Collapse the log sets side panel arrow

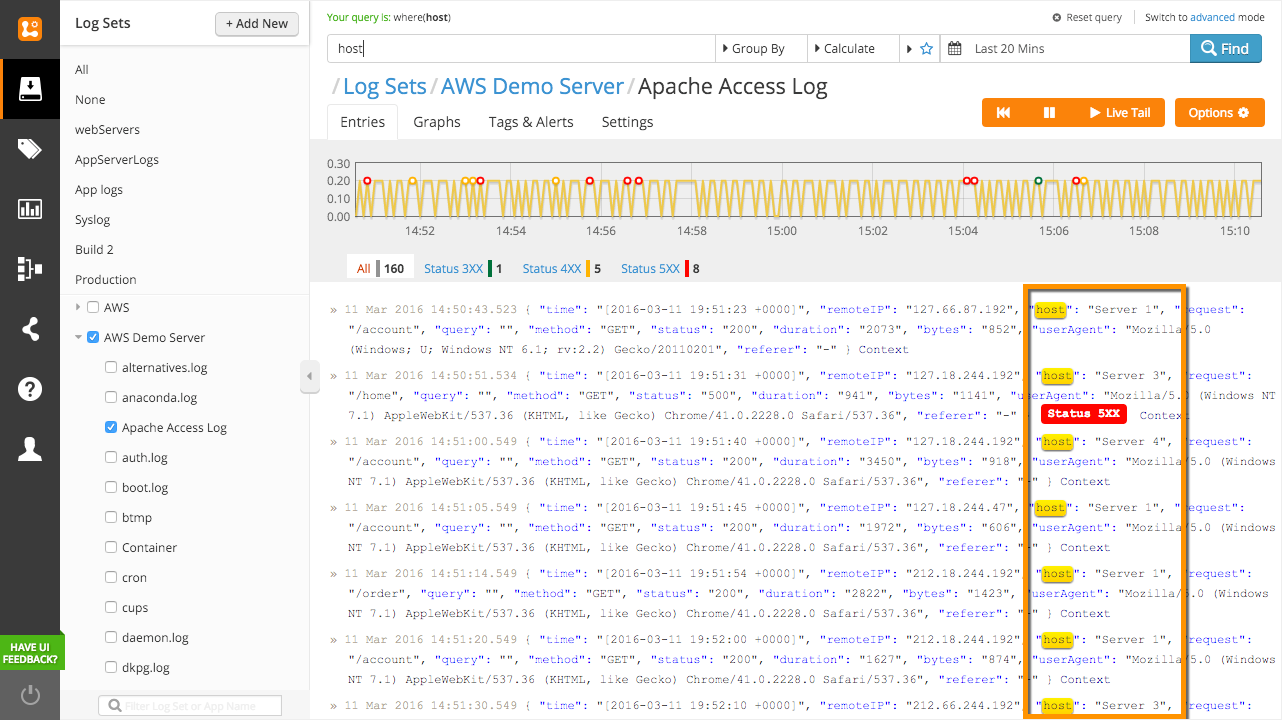pyautogui.click(x=309, y=377)
